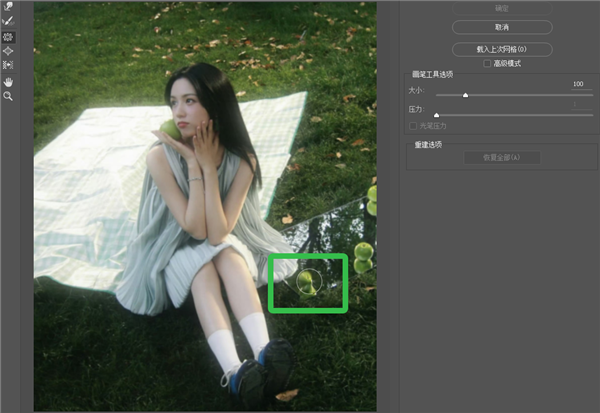Click the green apple held by the girl
The image size is (600, 413).
click(171, 129)
